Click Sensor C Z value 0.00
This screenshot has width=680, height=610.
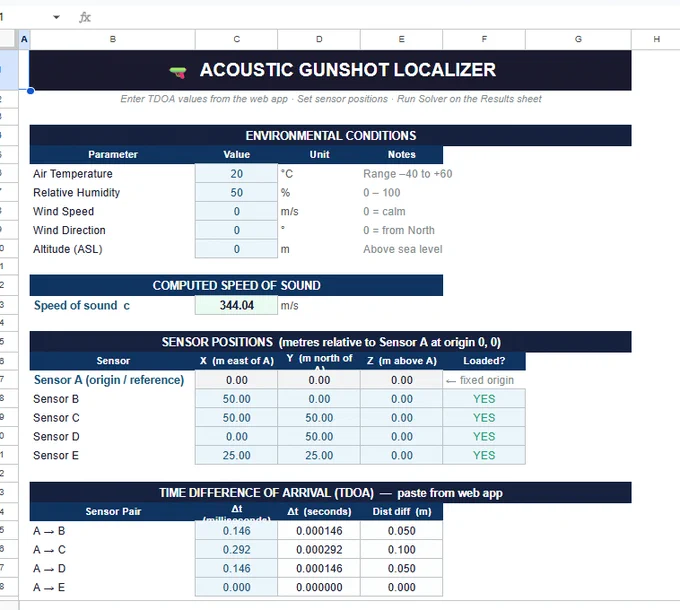coord(401,418)
